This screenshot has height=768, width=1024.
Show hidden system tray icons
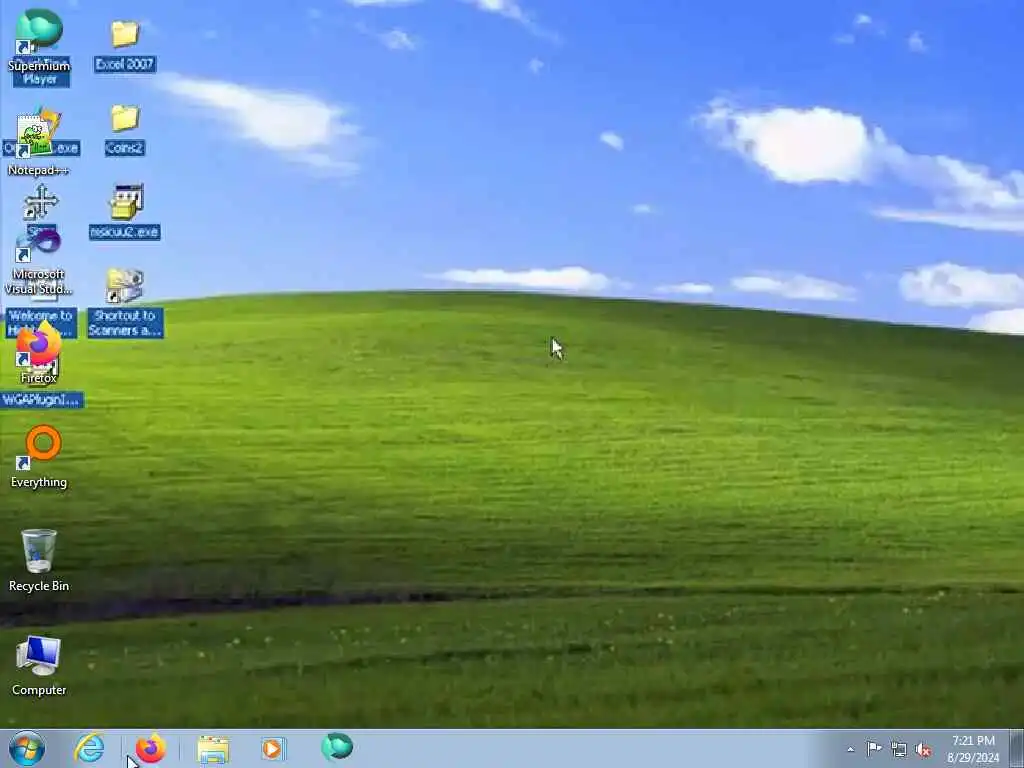(850, 749)
